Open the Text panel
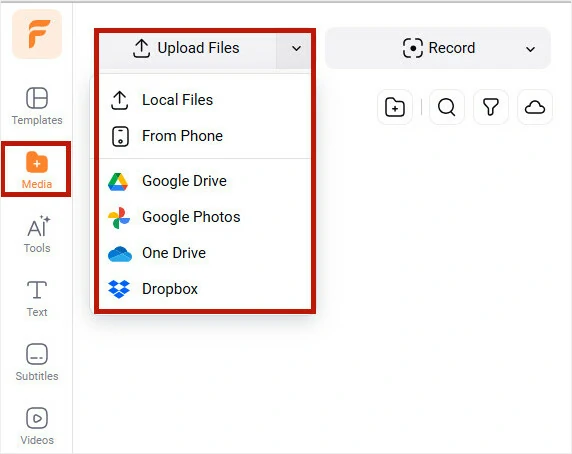Viewport: 572px width, 454px height. [x=37, y=298]
